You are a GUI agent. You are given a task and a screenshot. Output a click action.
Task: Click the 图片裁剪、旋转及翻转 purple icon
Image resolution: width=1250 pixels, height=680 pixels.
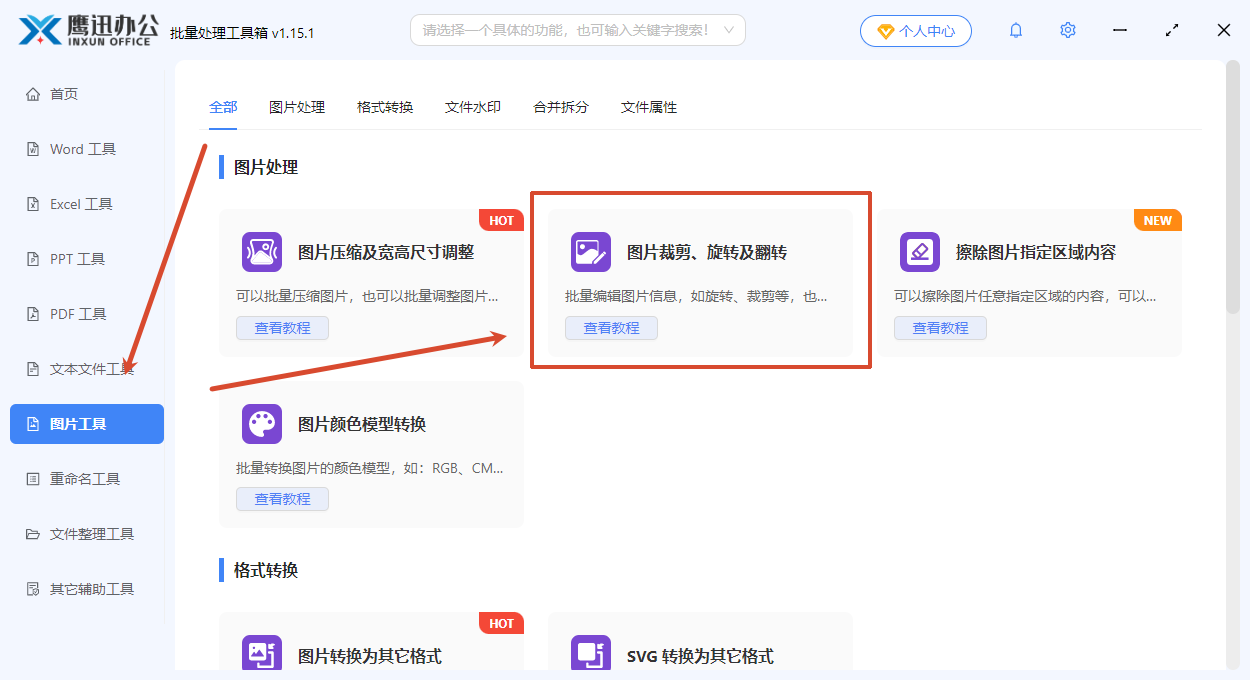(591, 252)
